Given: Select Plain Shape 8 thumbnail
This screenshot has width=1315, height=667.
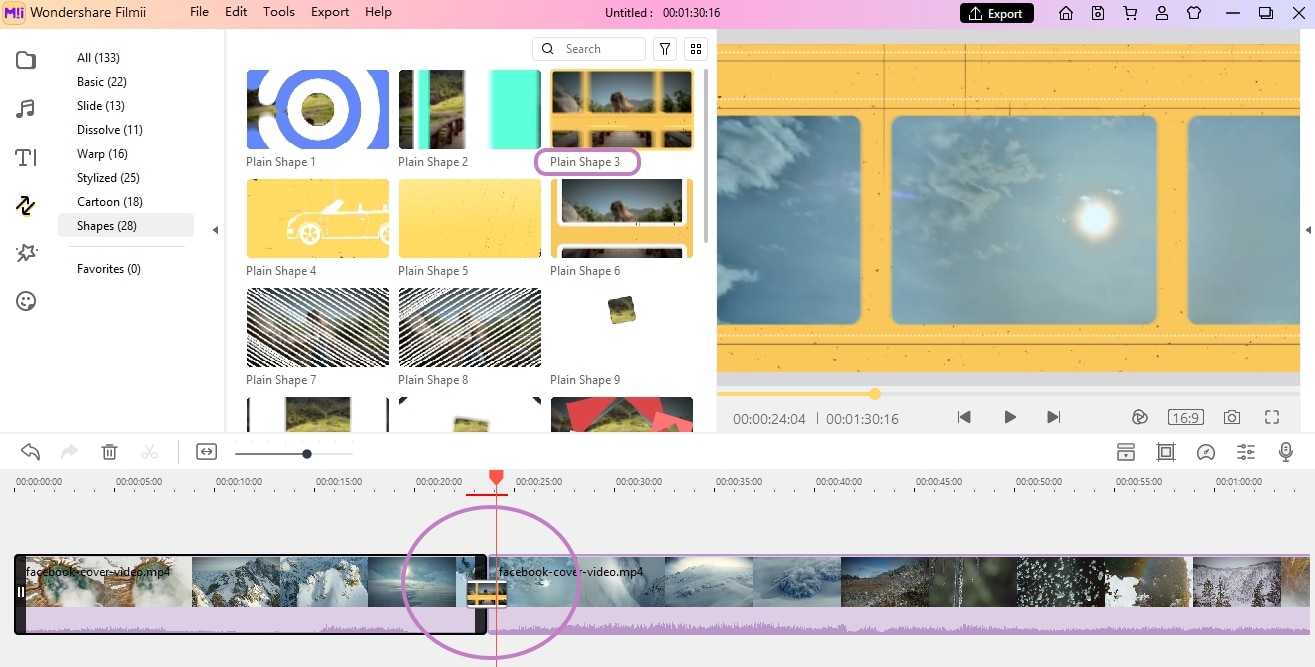Looking at the screenshot, I should coord(470,327).
